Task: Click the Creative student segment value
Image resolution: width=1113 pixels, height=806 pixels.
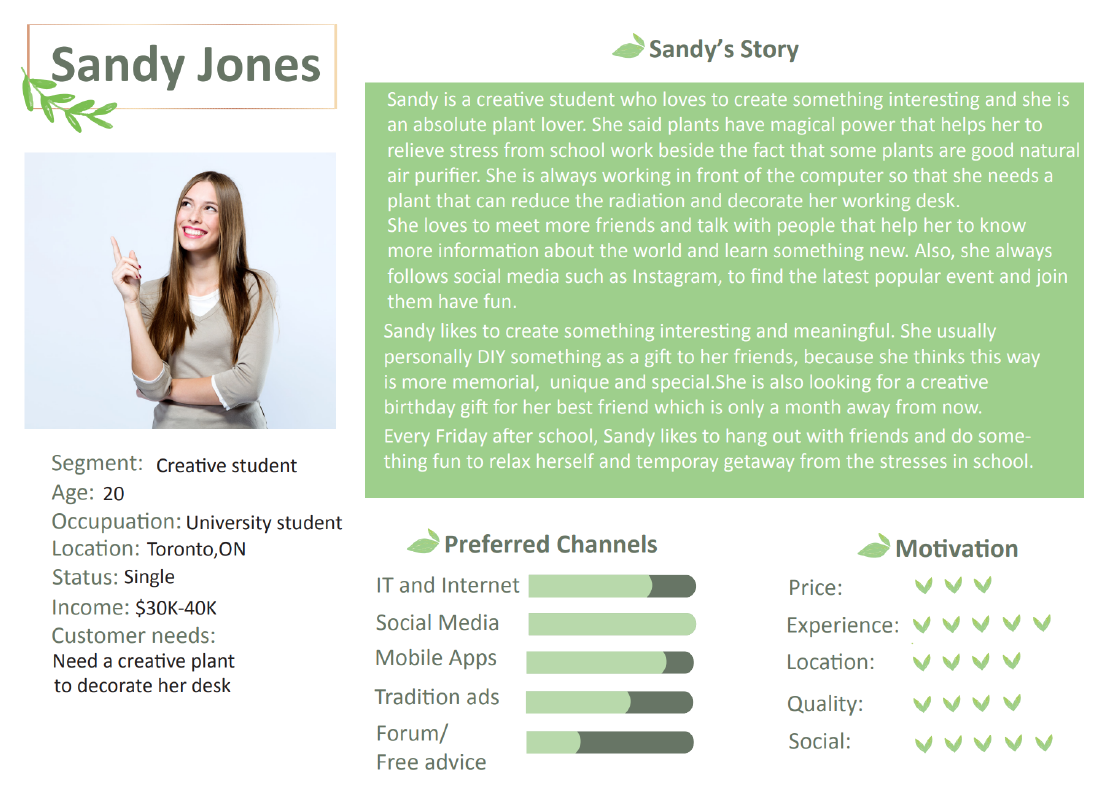Action: (226, 465)
